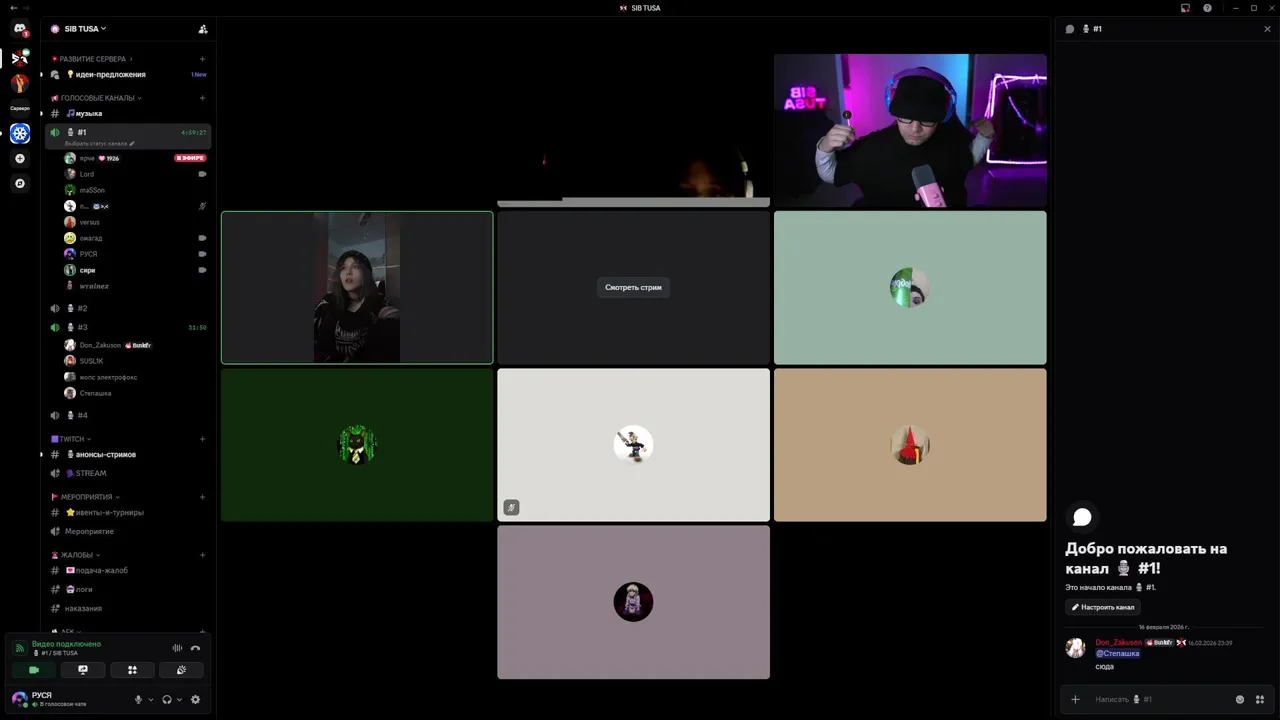Toggle noise suppression waveform icon
The image size is (1280, 720).
pos(177,648)
